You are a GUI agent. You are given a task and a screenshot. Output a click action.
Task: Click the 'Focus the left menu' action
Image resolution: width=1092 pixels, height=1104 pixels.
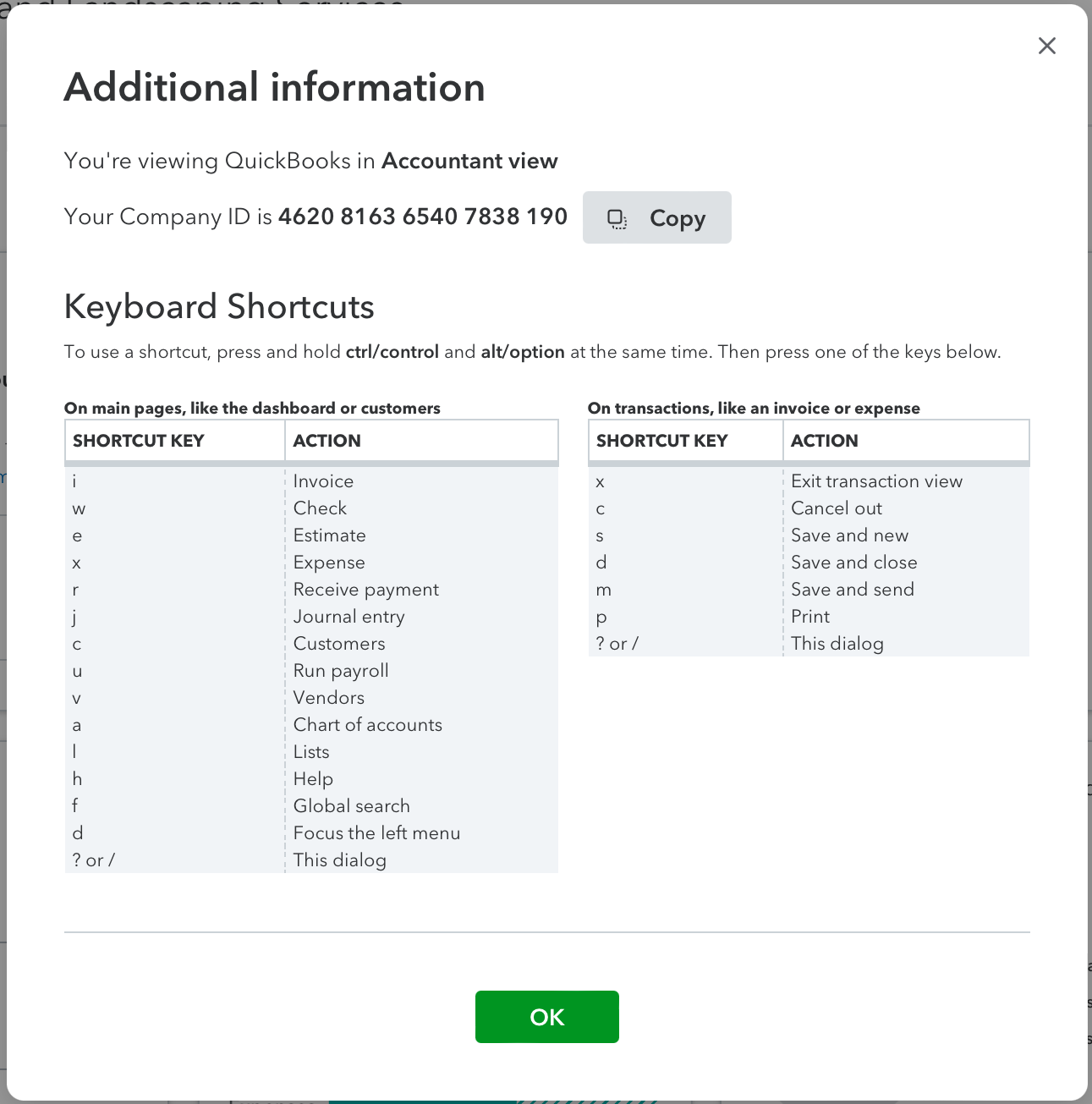click(376, 833)
